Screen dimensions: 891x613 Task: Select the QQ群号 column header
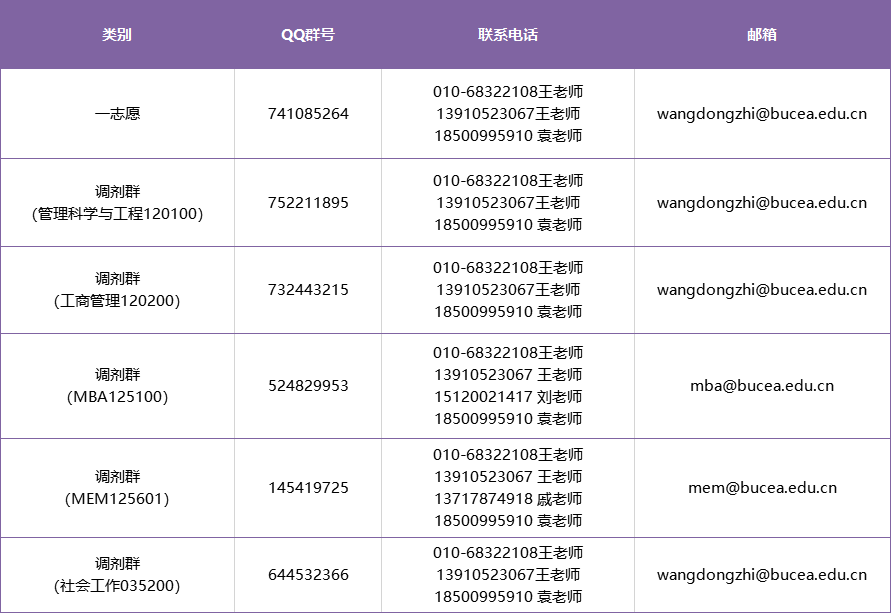(308, 35)
